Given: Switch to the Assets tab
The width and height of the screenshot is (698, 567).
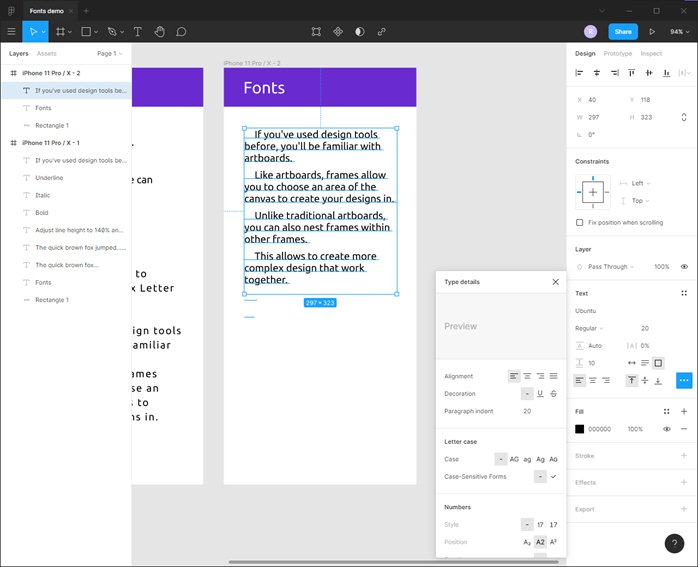Looking at the screenshot, I should [47, 53].
